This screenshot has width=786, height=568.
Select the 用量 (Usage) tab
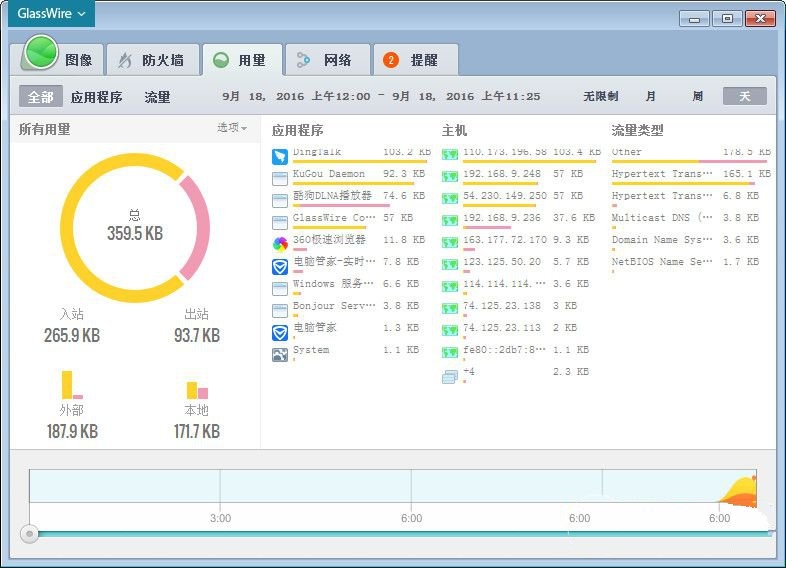(x=242, y=60)
